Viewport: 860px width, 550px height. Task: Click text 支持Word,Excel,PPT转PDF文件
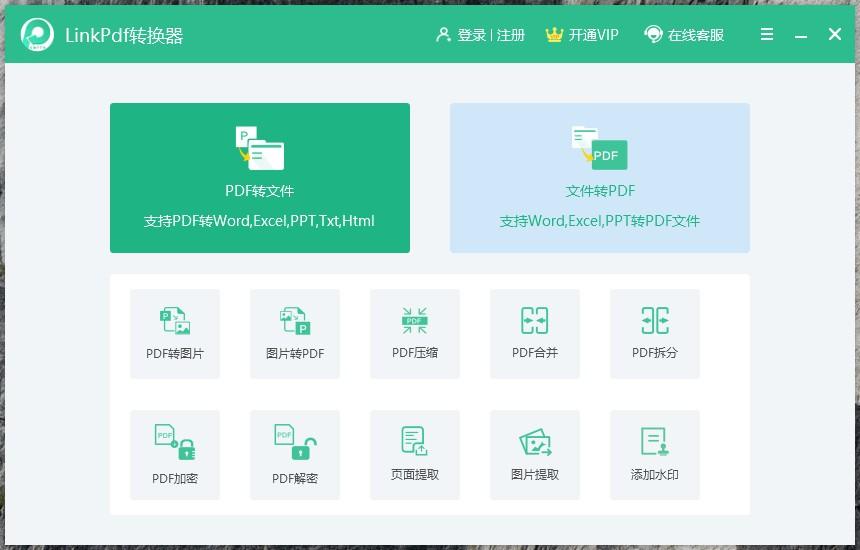point(599,221)
